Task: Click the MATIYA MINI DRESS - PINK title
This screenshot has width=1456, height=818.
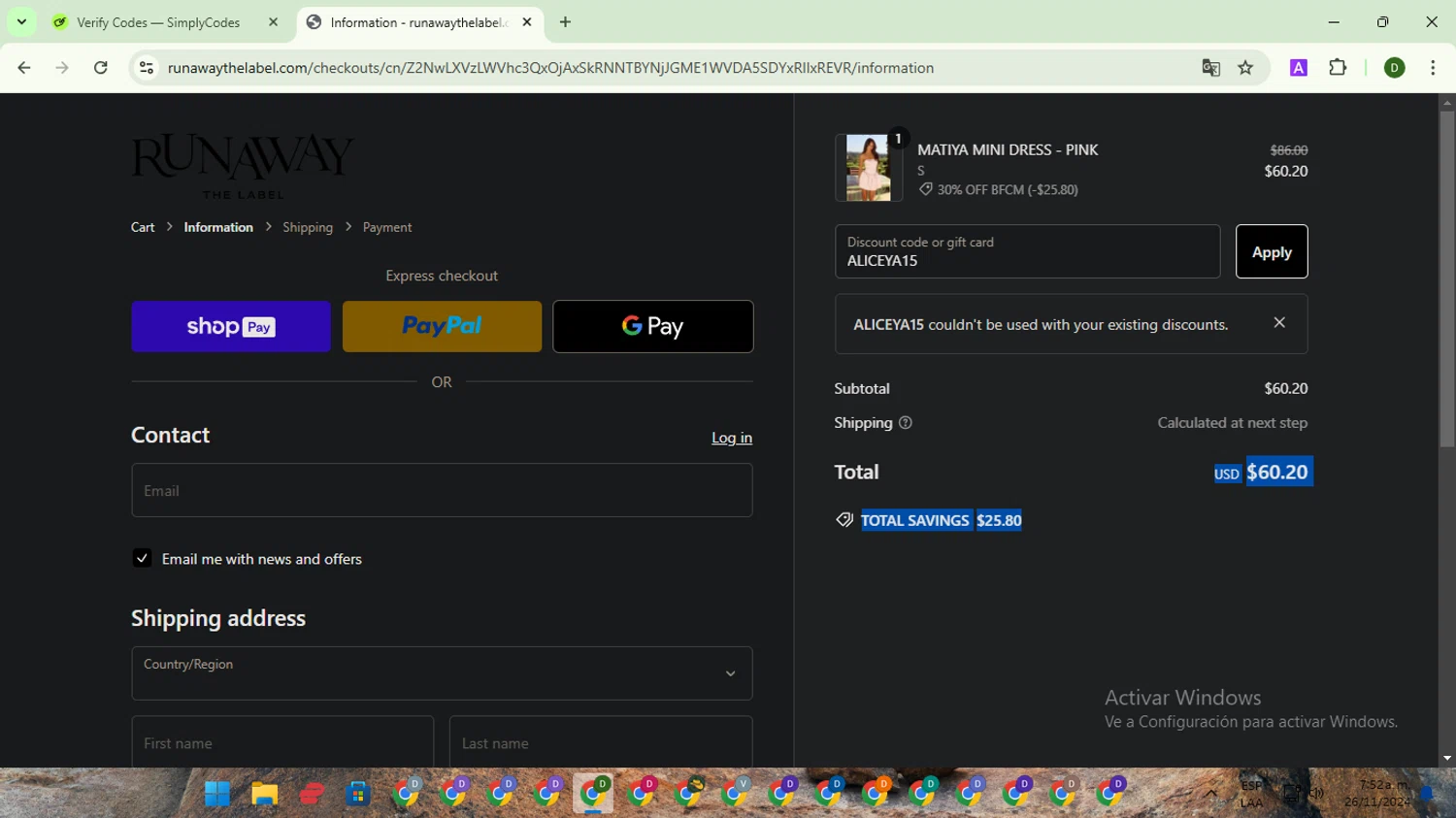Action: (1008, 149)
